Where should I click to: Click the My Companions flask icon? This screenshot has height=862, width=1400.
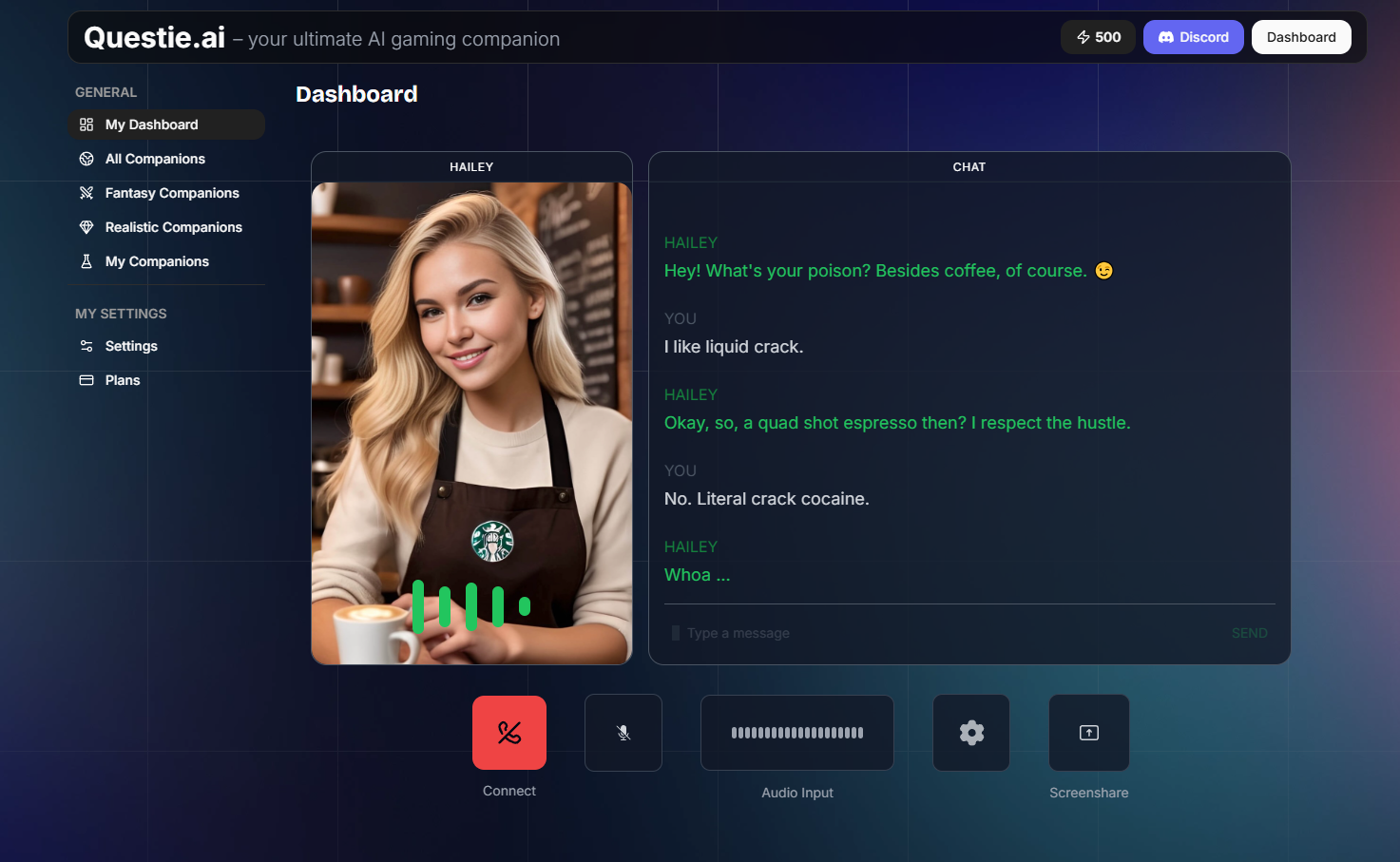click(x=86, y=261)
